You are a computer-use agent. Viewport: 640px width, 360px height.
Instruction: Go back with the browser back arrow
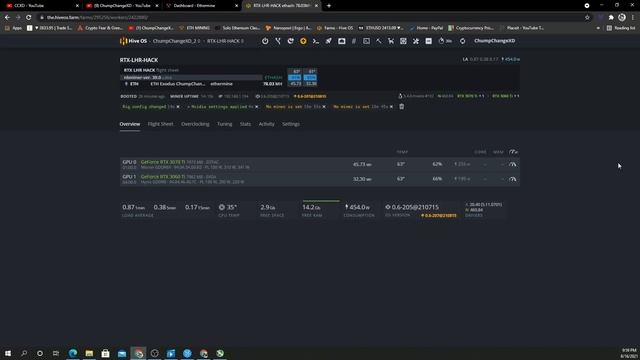7,18
